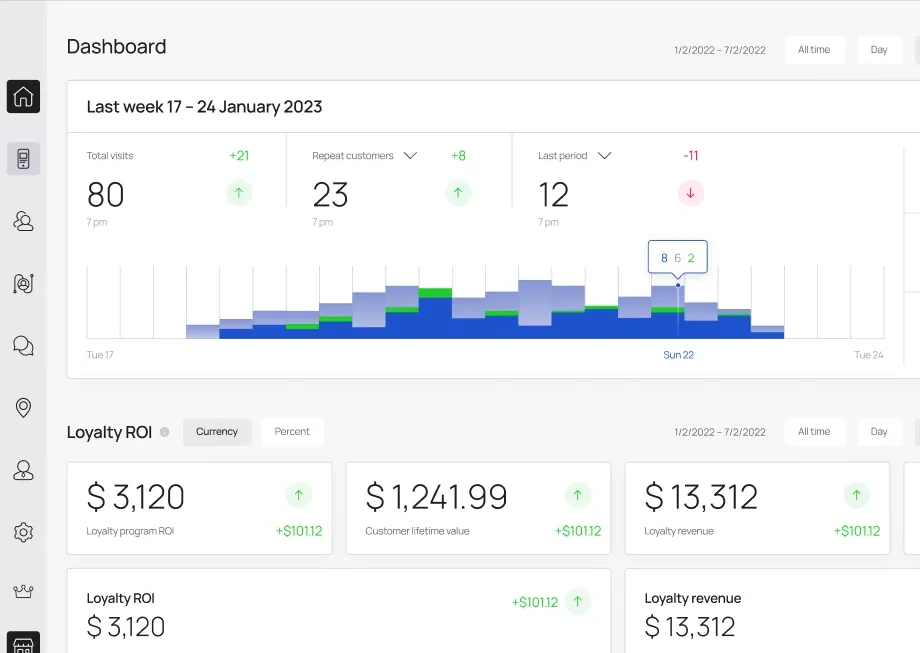Open the chat messages sidebar icon

point(23,346)
